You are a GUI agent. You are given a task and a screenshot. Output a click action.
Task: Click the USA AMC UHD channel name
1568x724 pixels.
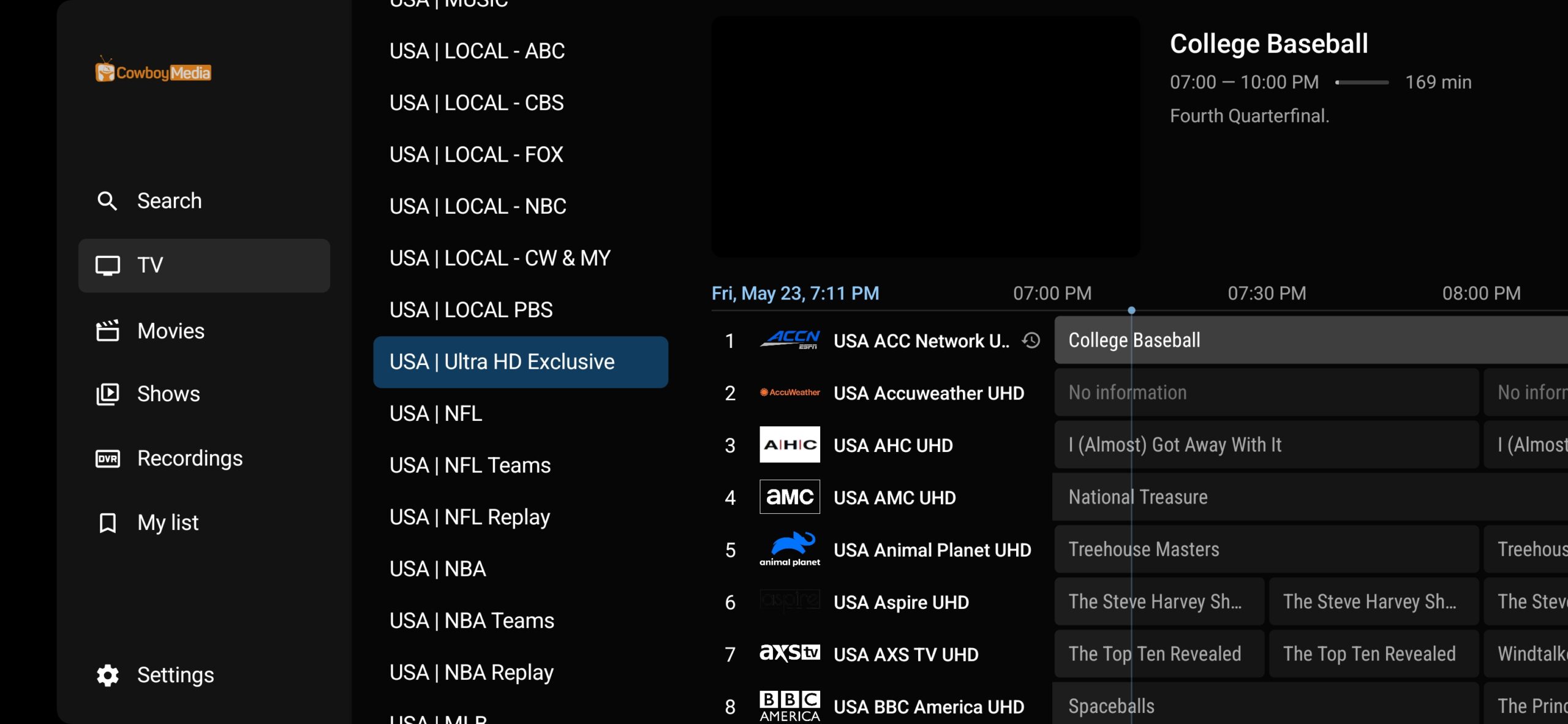[894, 497]
